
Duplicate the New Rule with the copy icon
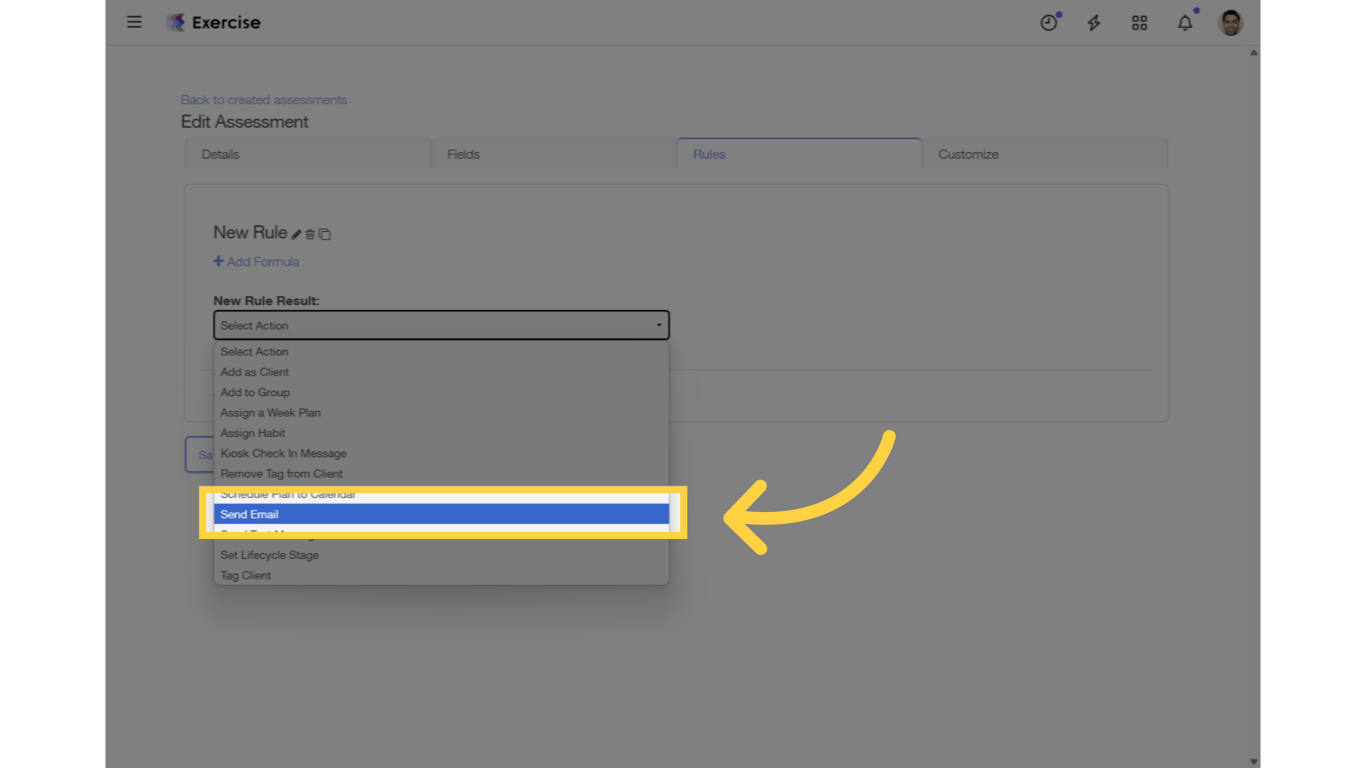[324, 233]
